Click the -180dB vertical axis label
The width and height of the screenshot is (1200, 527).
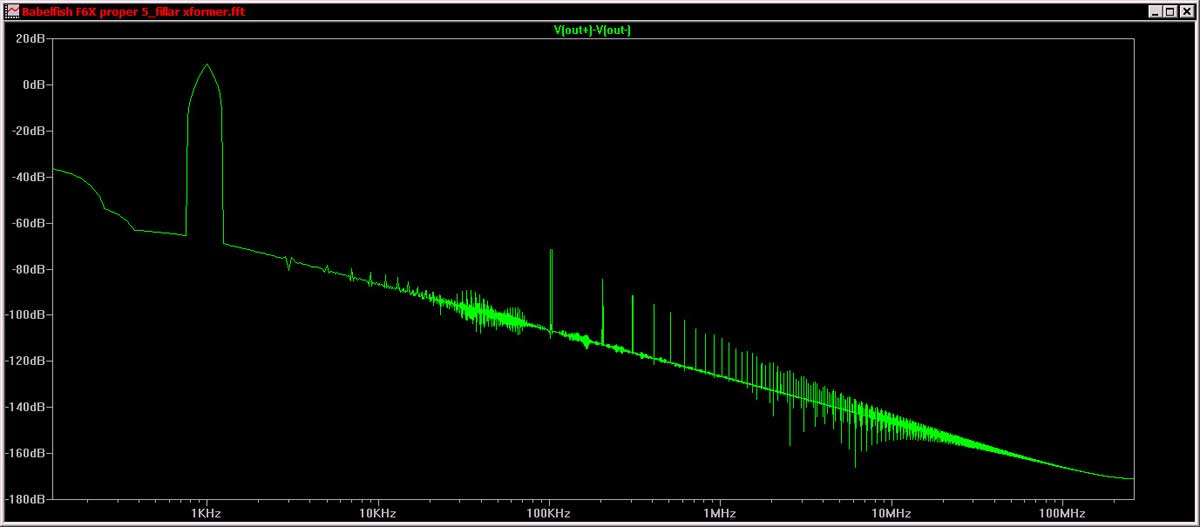coord(27,499)
